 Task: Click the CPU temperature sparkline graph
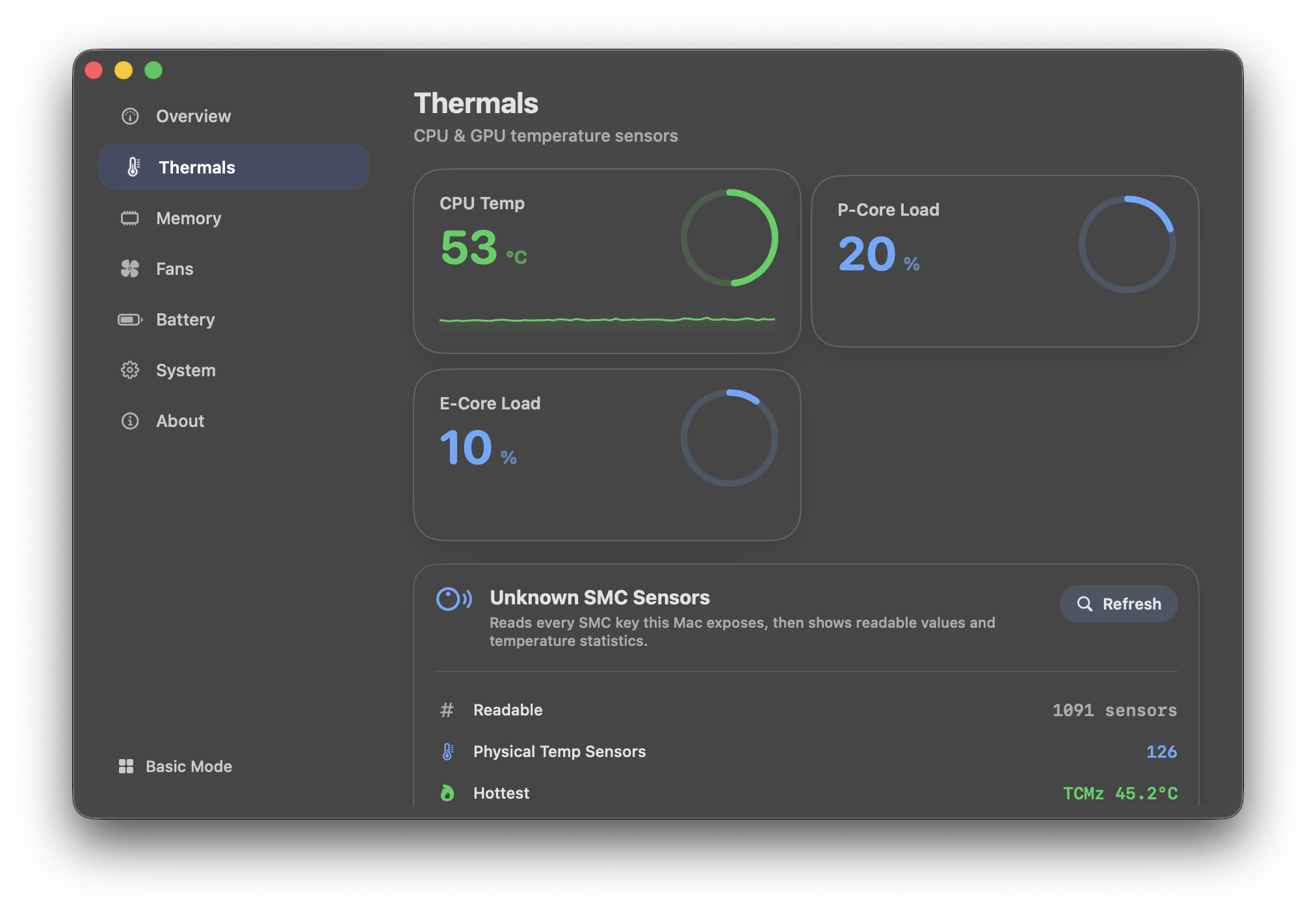pos(606,319)
